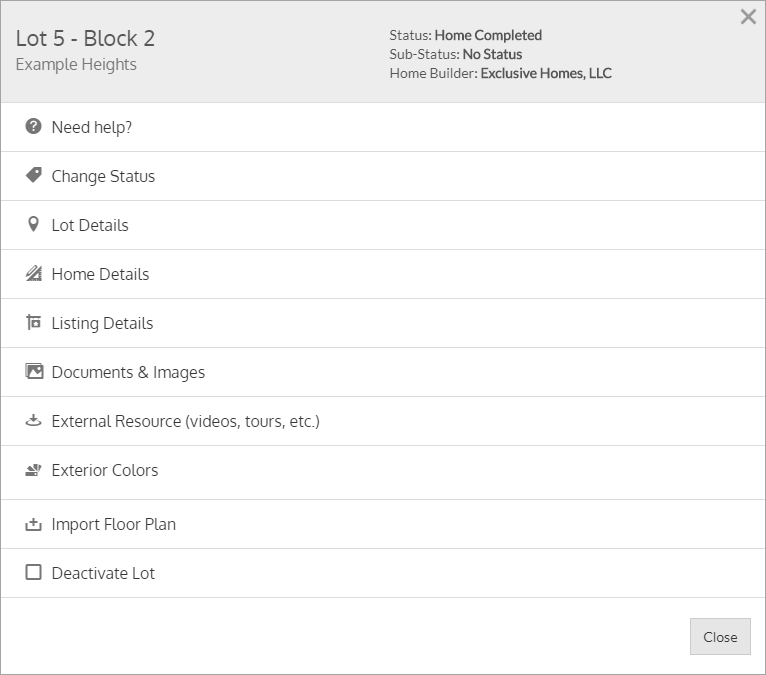Click the Import Floor Plan upload icon
This screenshot has height=675, width=766.
[34, 524]
